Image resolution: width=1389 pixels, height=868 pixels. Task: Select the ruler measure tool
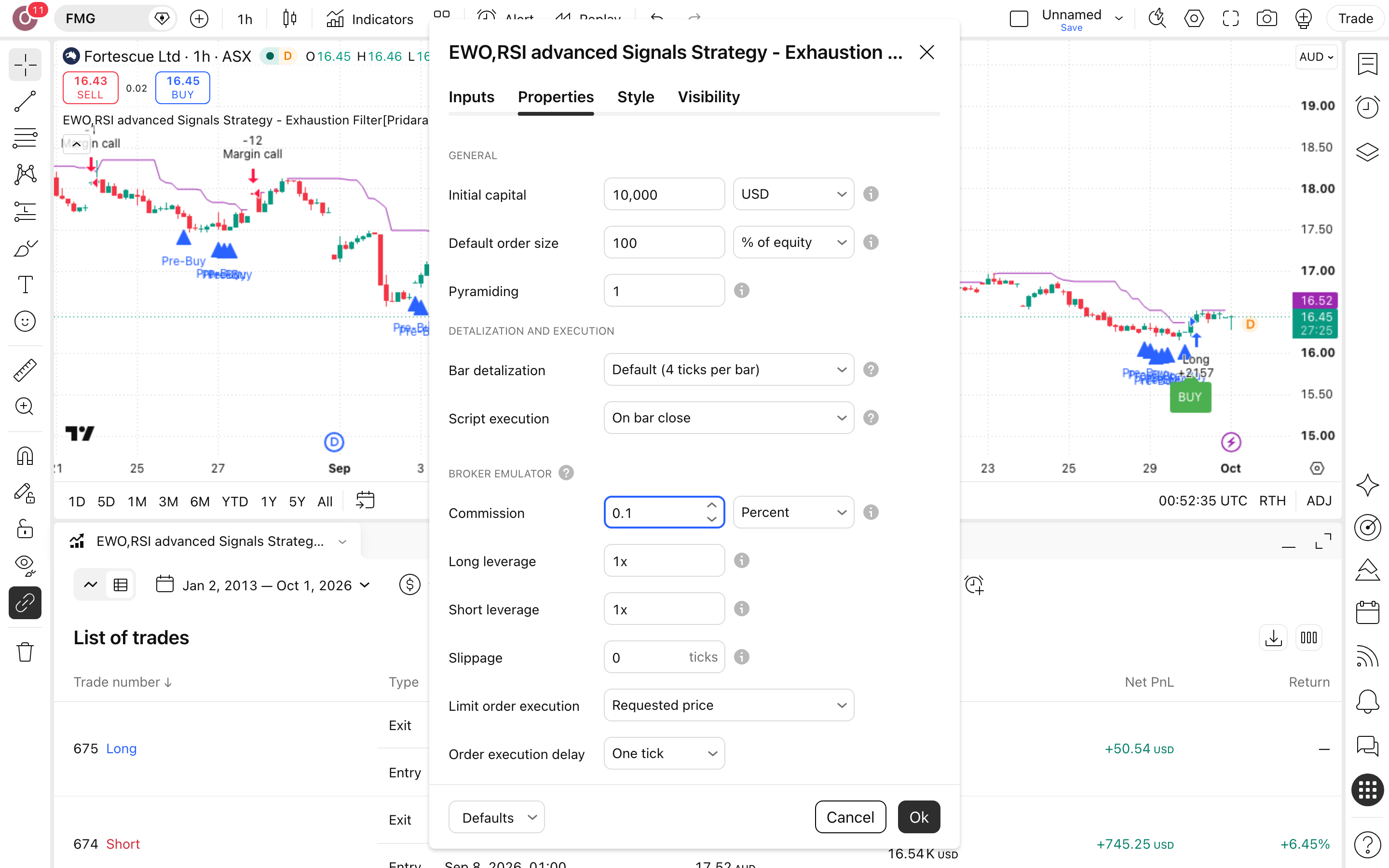pyautogui.click(x=25, y=370)
